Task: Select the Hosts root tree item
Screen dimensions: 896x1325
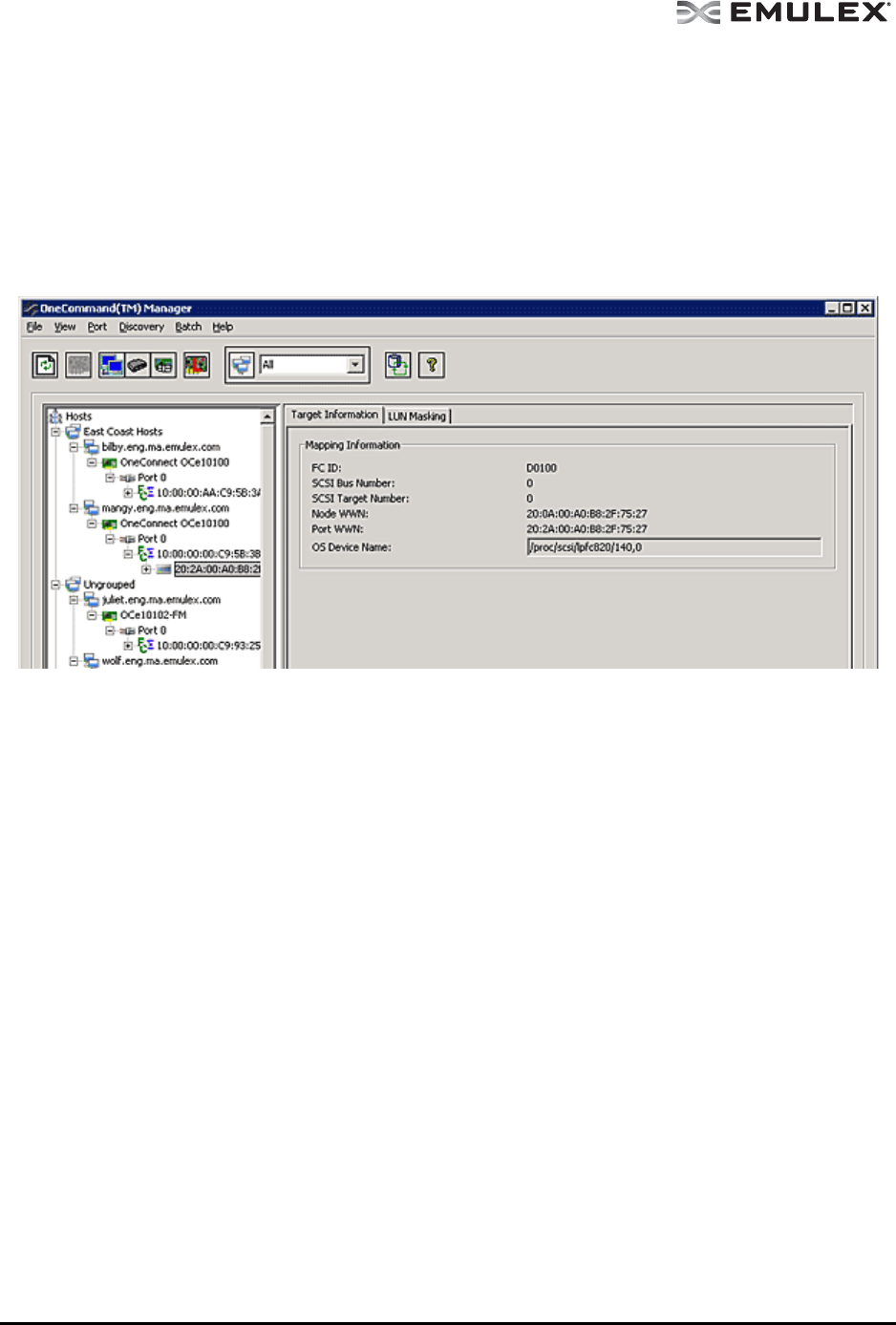Action: (78, 417)
